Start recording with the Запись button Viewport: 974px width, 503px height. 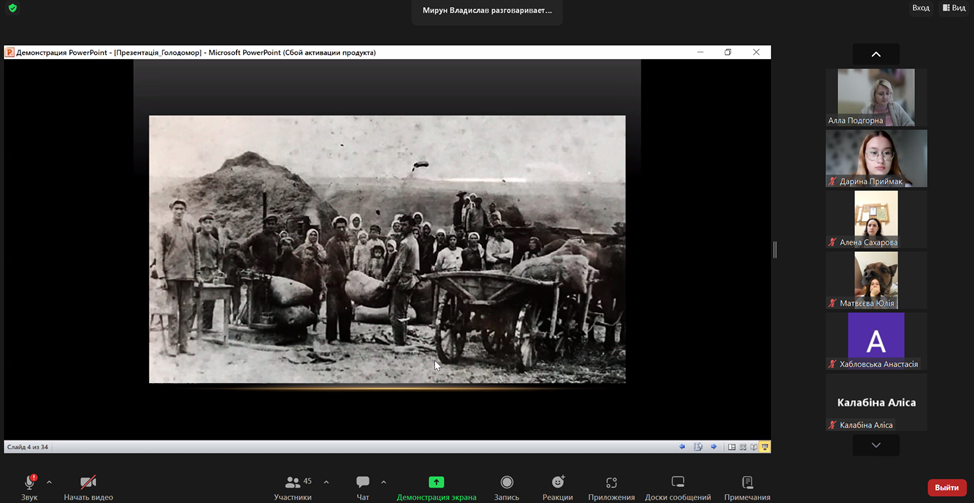(506, 483)
